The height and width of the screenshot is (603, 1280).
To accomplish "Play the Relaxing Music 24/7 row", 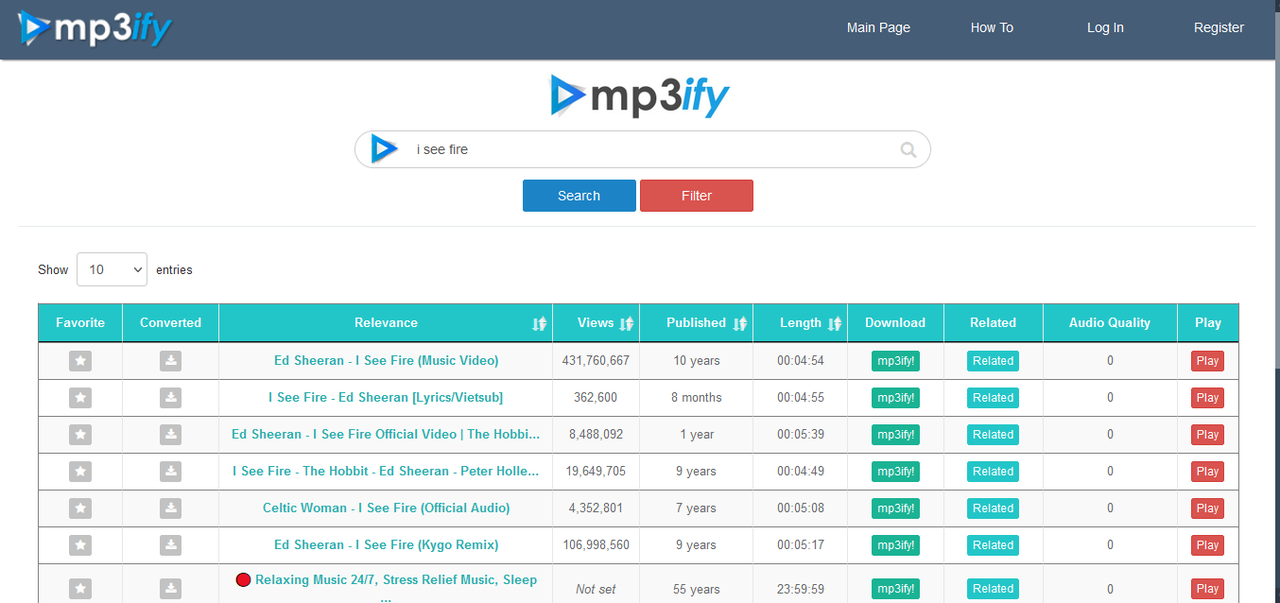I will click(1207, 589).
